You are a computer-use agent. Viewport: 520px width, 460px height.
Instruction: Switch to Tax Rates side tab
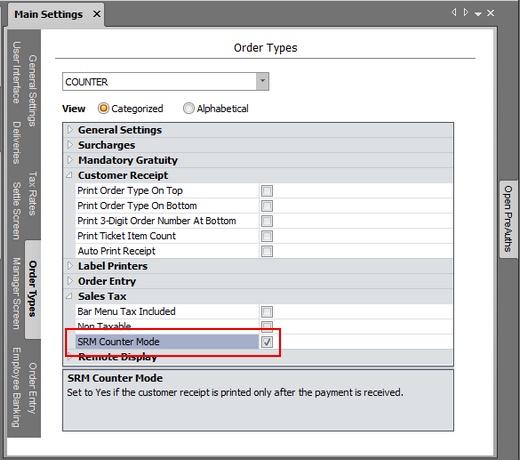click(32, 193)
